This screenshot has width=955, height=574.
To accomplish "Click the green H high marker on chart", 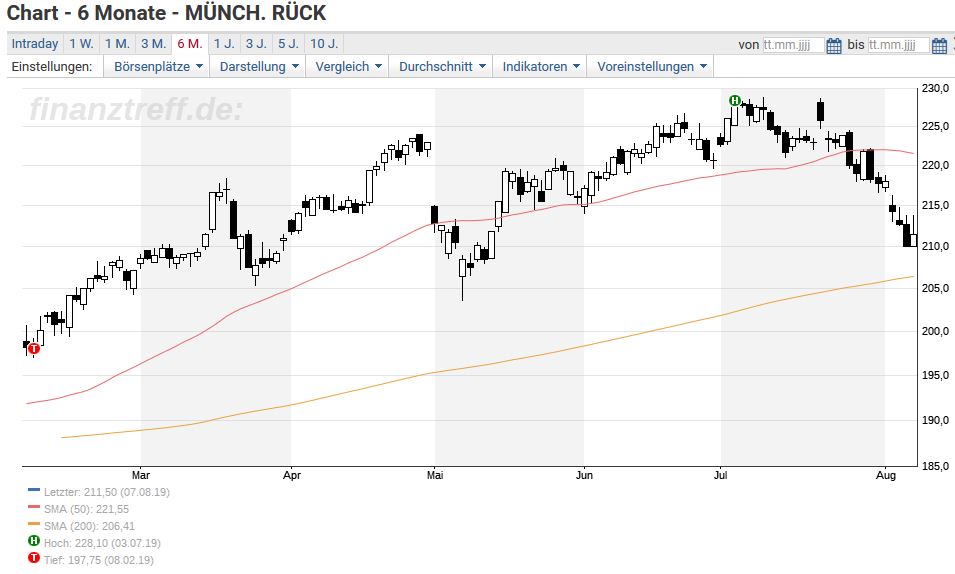I will [x=735, y=101].
